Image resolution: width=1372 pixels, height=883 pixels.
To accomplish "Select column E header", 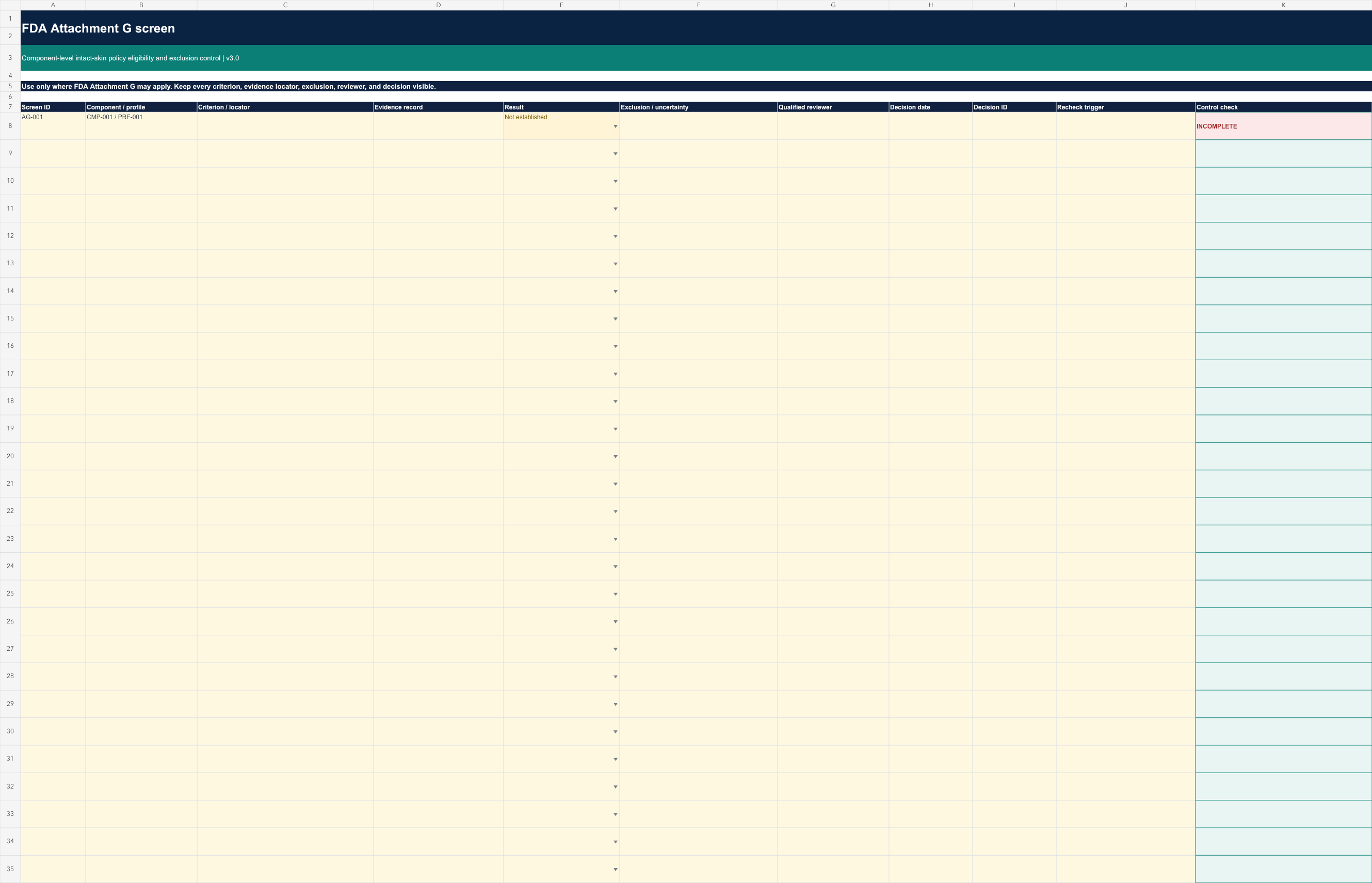I will pos(561,5).
